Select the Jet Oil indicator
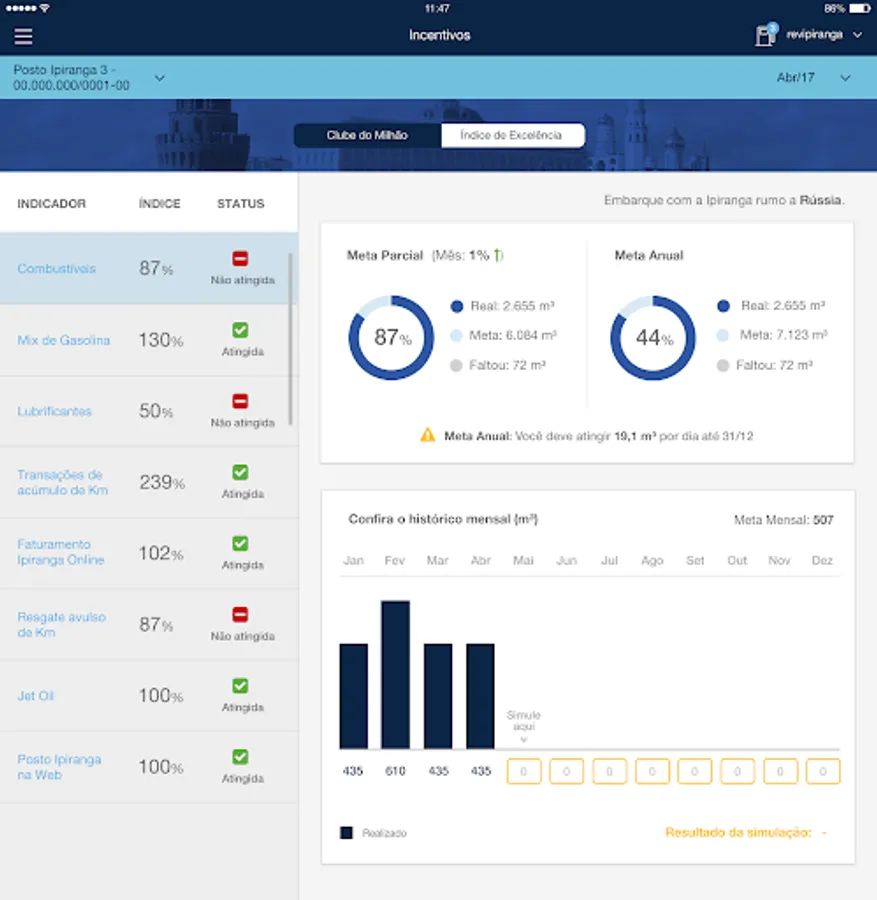This screenshot has width=877, height=900. point(149,696)
